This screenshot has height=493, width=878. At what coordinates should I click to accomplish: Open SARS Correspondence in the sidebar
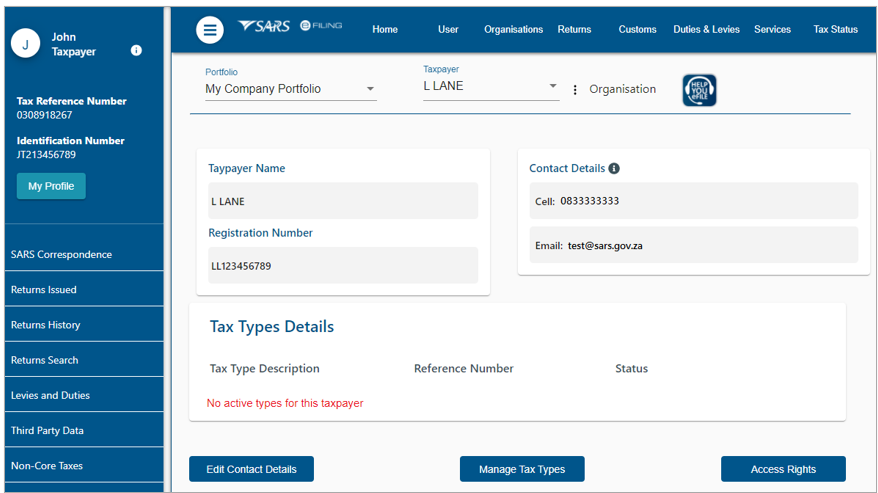(84, 254)
